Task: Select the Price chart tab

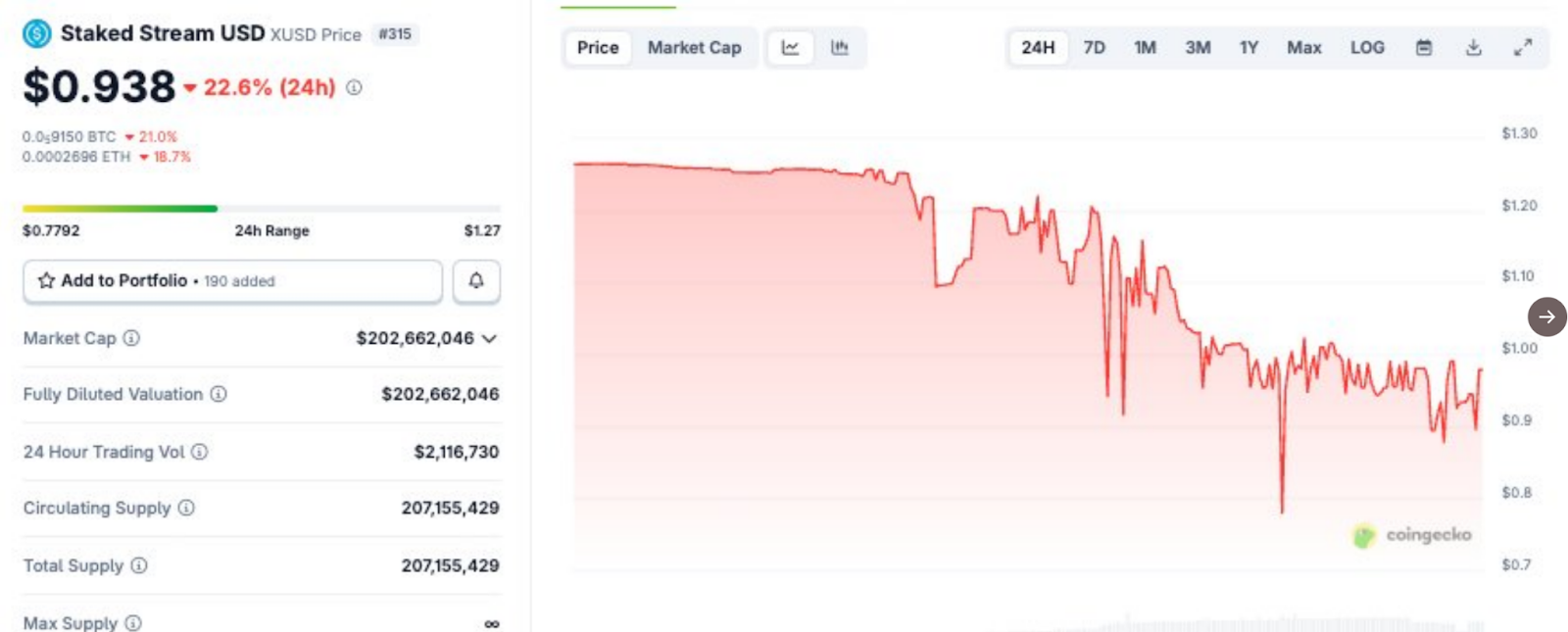Action: tap(598, 48)
